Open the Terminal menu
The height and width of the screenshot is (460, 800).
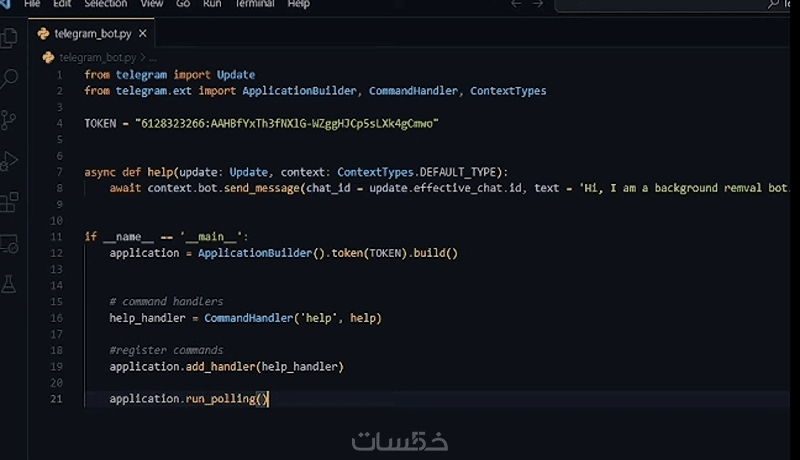click(x=254, y=4)
